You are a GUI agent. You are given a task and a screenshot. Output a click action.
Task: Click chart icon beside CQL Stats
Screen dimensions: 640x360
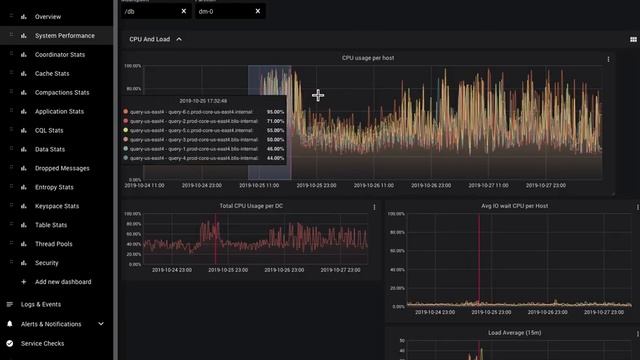(x=24, y=130)
